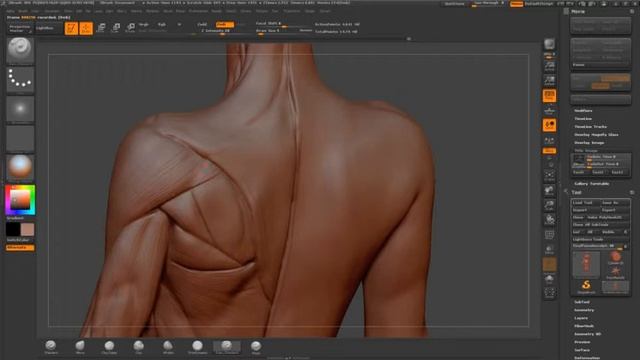Open the Dots stroke type selector
640x360 pixels.
[x=20, y=80]
